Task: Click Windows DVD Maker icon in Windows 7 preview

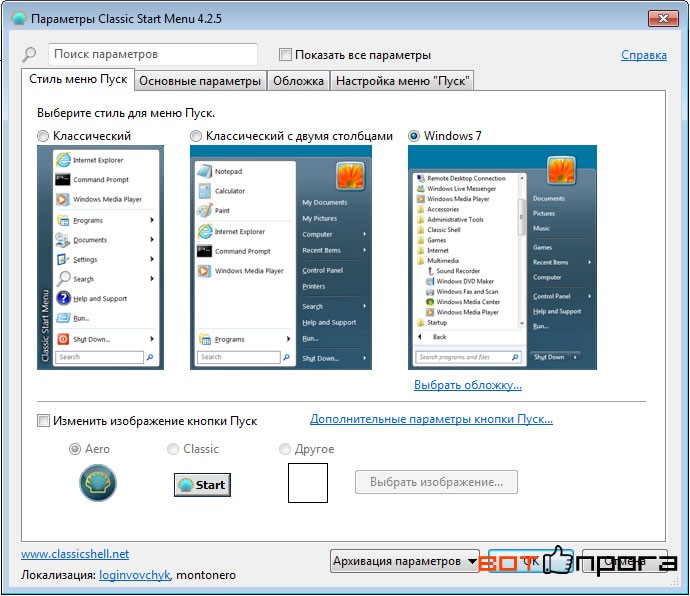Action: 430,281
